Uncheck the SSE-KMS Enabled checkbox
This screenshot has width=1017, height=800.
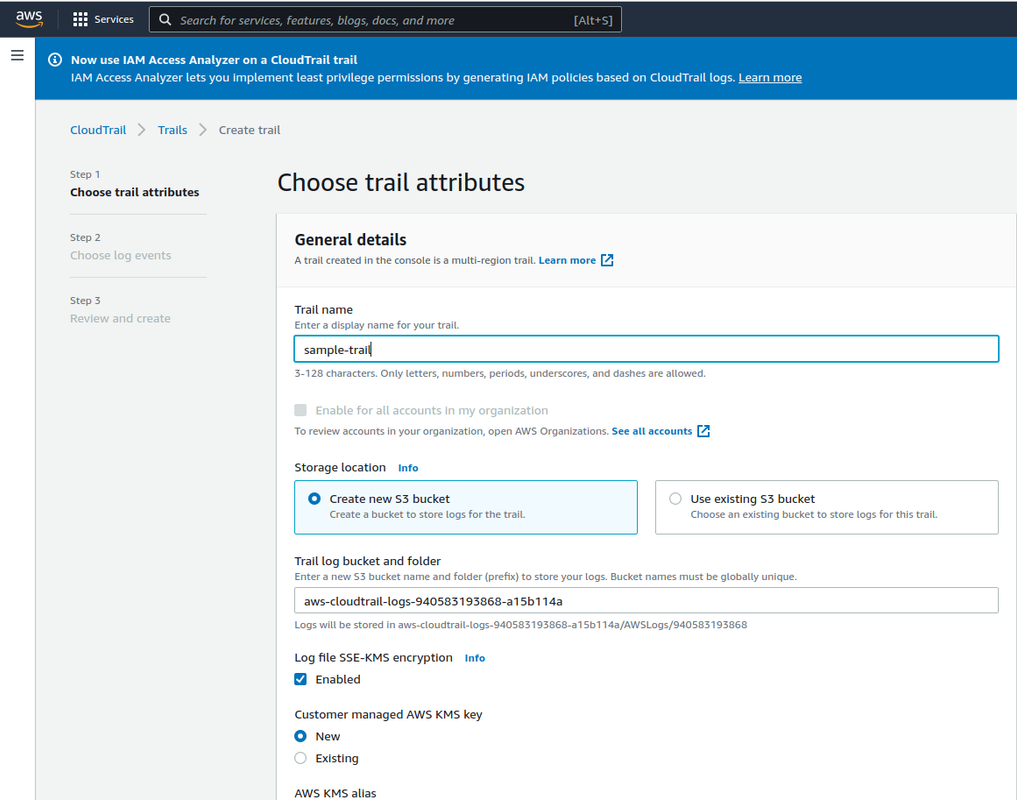pyautogui.click(x=300, y=679)
